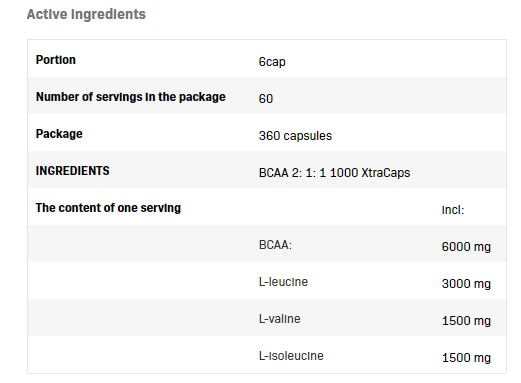Click the Incl: column header
This screenshot has width=521, height=383.
453,210
